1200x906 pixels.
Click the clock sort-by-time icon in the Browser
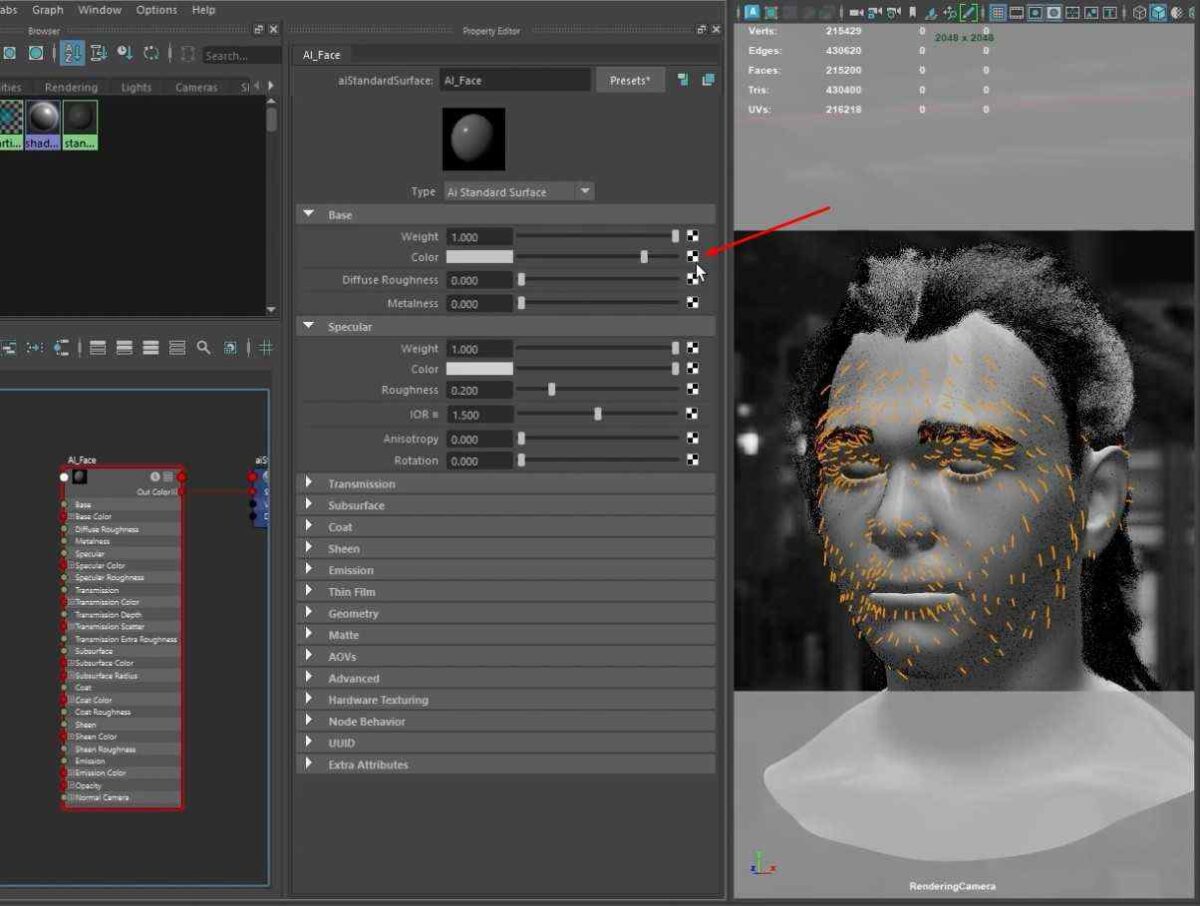point(125,54)
